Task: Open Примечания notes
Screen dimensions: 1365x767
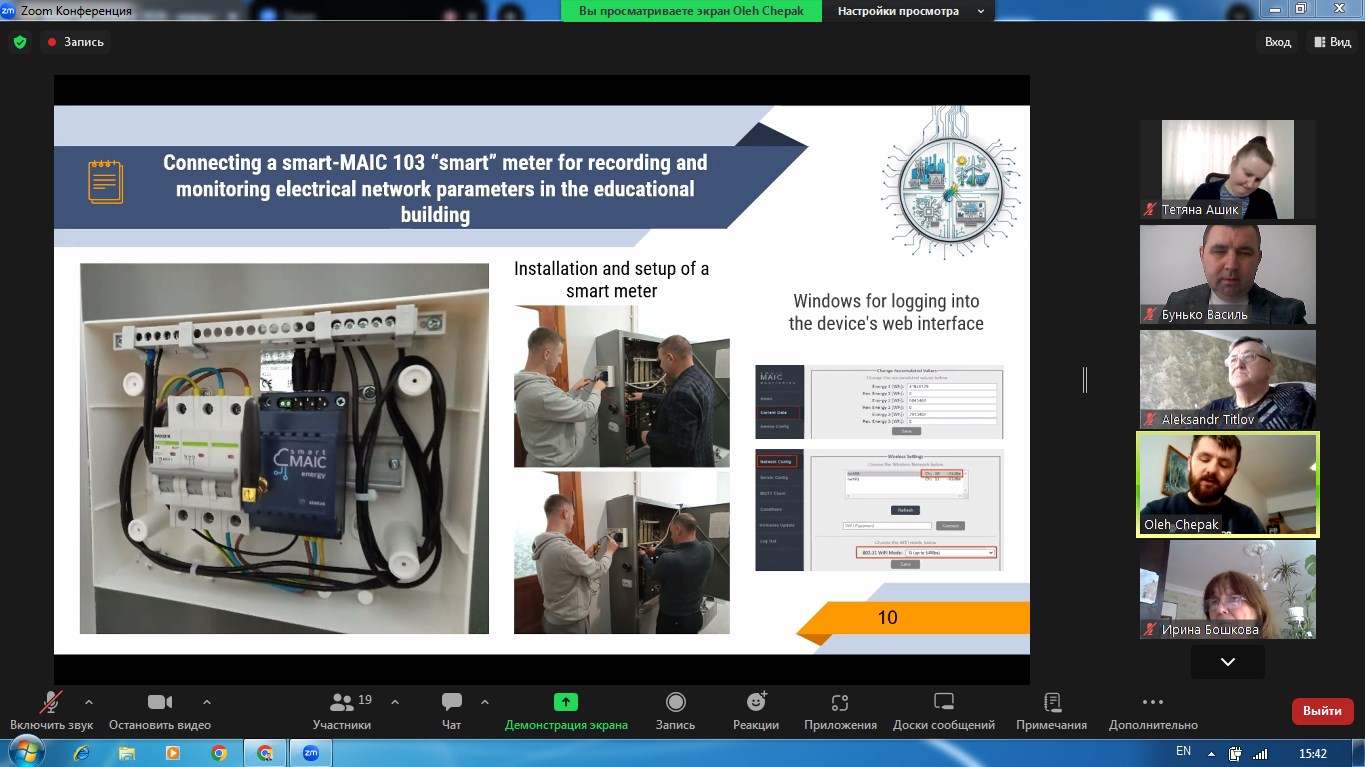Action: tap(1052, 710)
